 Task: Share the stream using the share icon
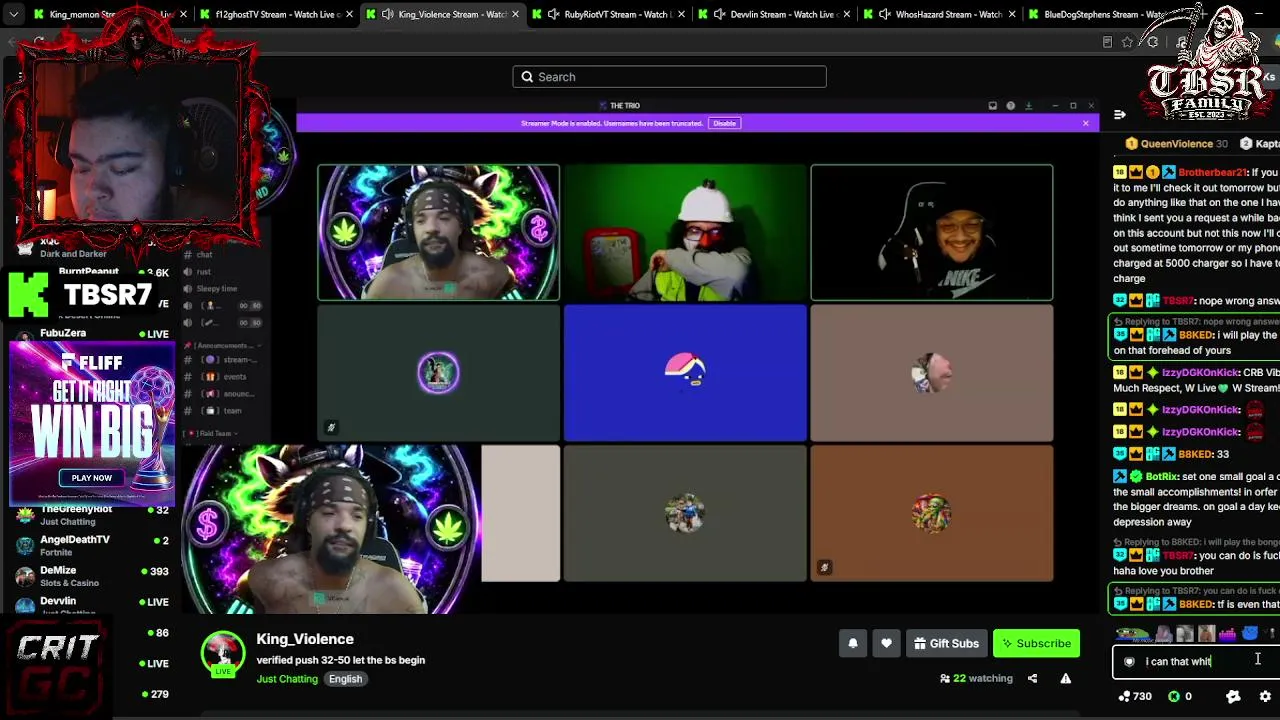[1032, 678]
